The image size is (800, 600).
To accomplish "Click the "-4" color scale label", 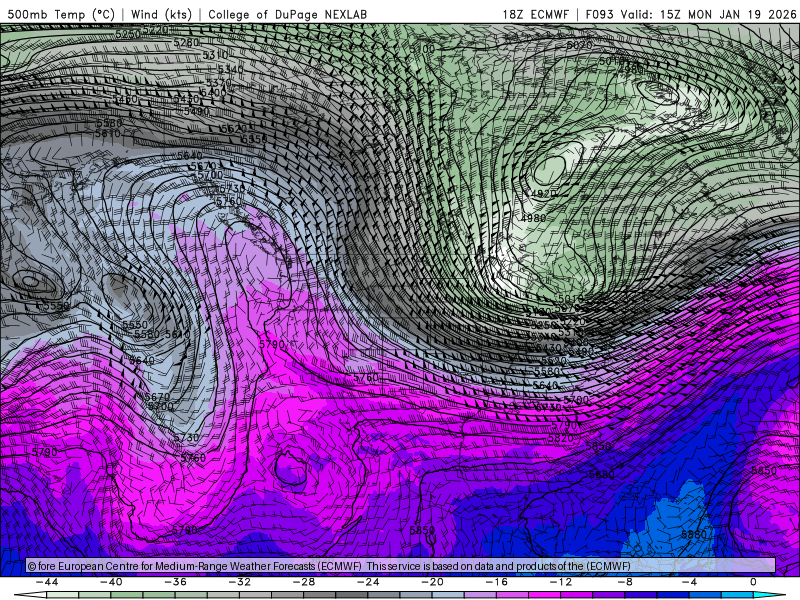I will click(x=689, y=582).
